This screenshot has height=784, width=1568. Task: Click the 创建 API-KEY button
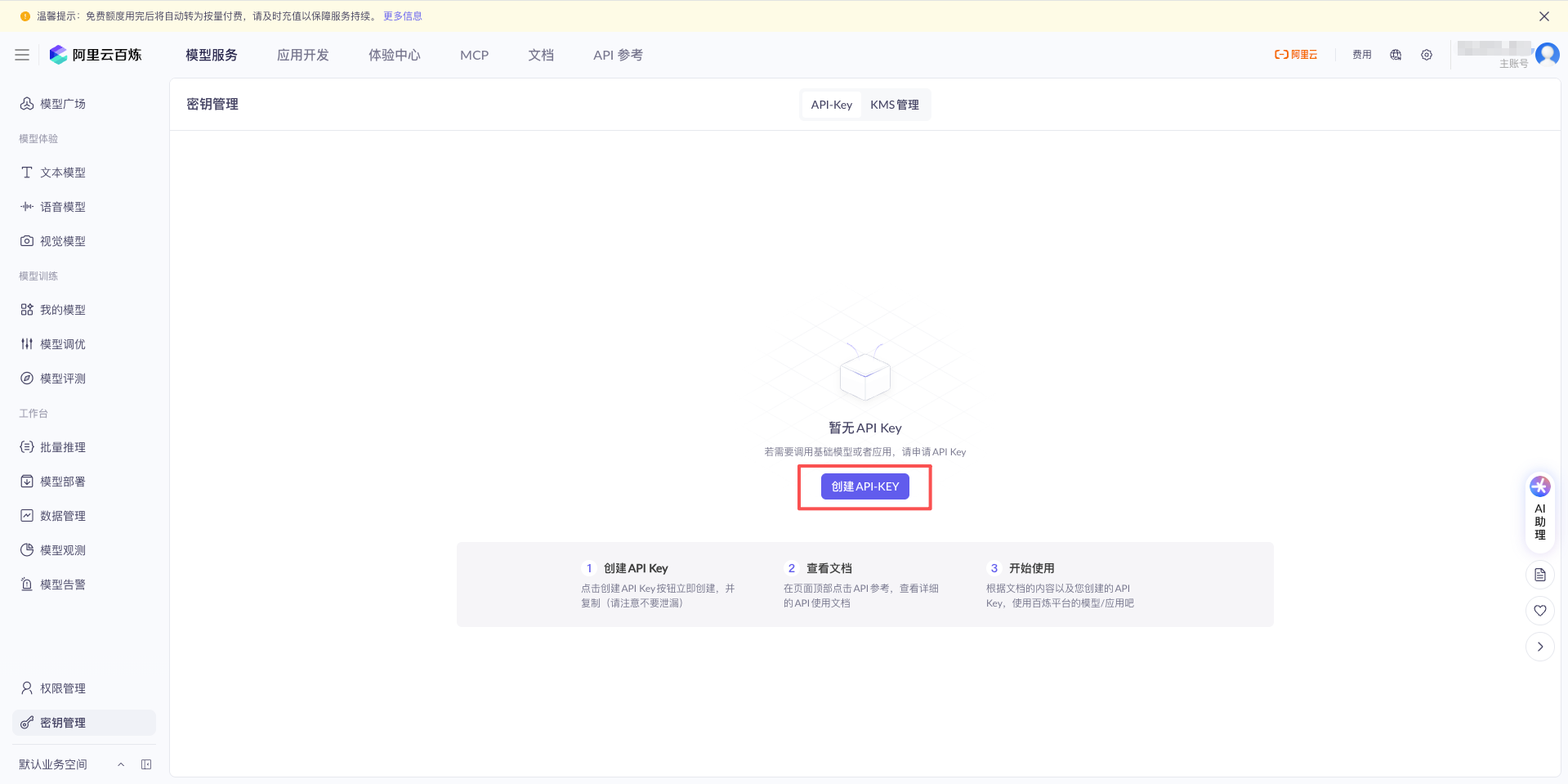pos(864,486)
